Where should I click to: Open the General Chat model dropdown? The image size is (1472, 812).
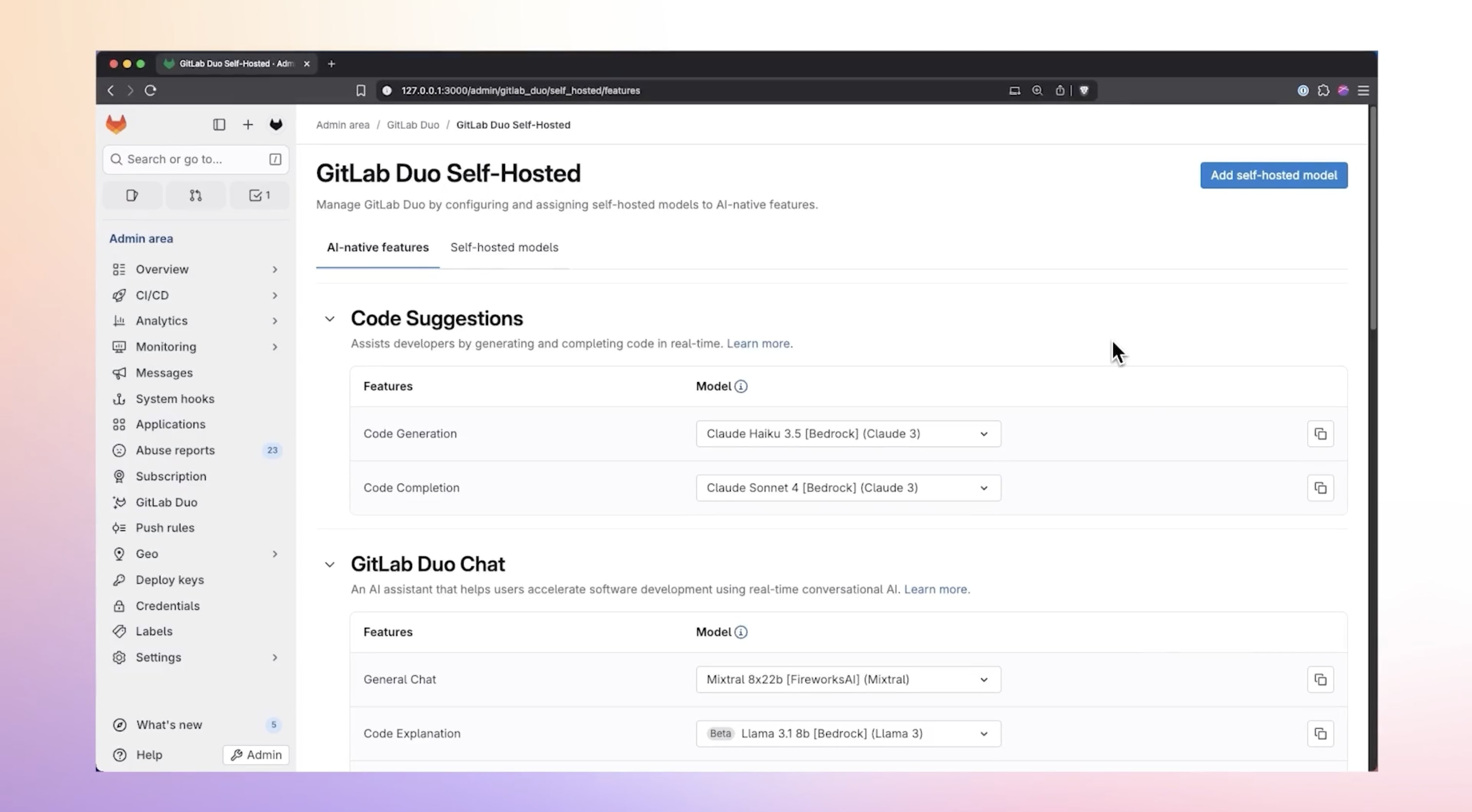pos(848,679)
